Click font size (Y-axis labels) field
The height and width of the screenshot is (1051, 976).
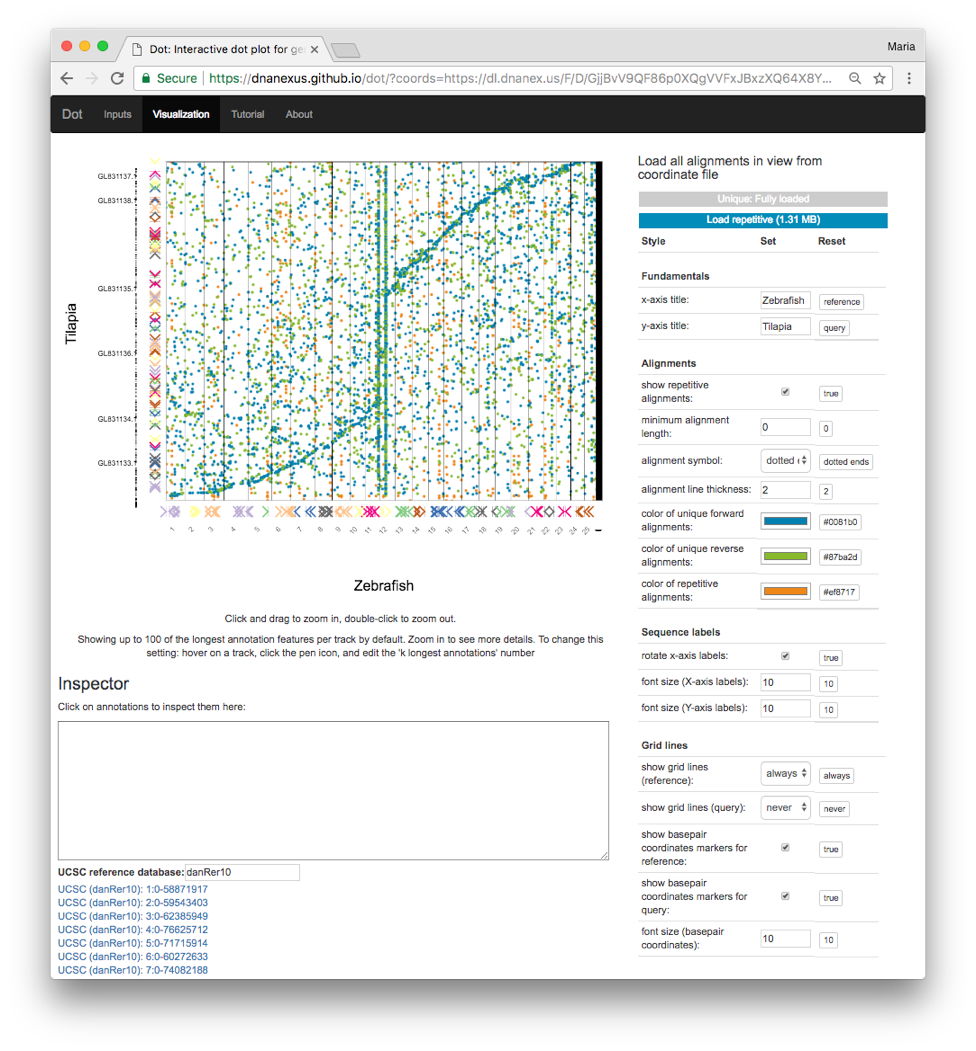[x=785, y=708]
